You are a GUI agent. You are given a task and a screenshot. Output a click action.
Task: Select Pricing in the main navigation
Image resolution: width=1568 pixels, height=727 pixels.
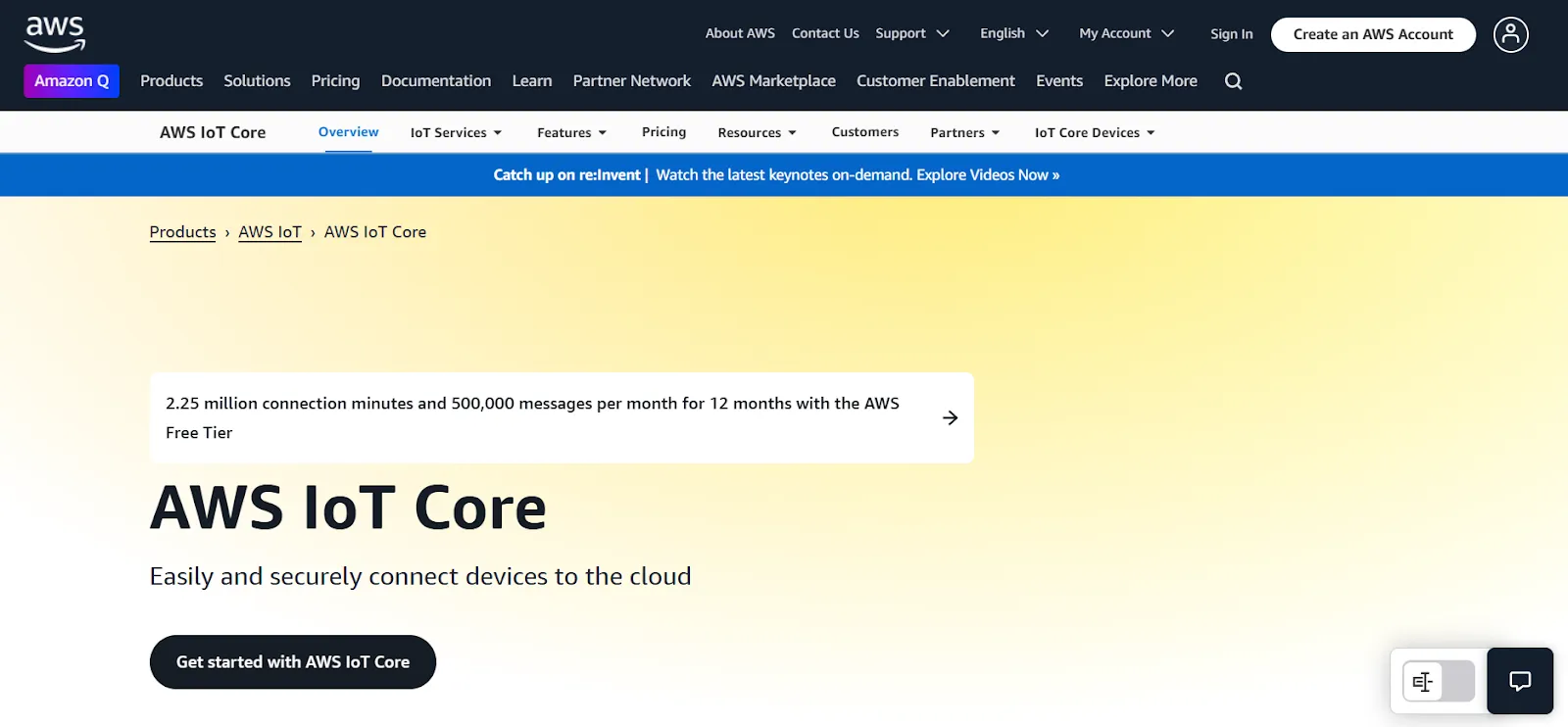(x=335, y=81)
